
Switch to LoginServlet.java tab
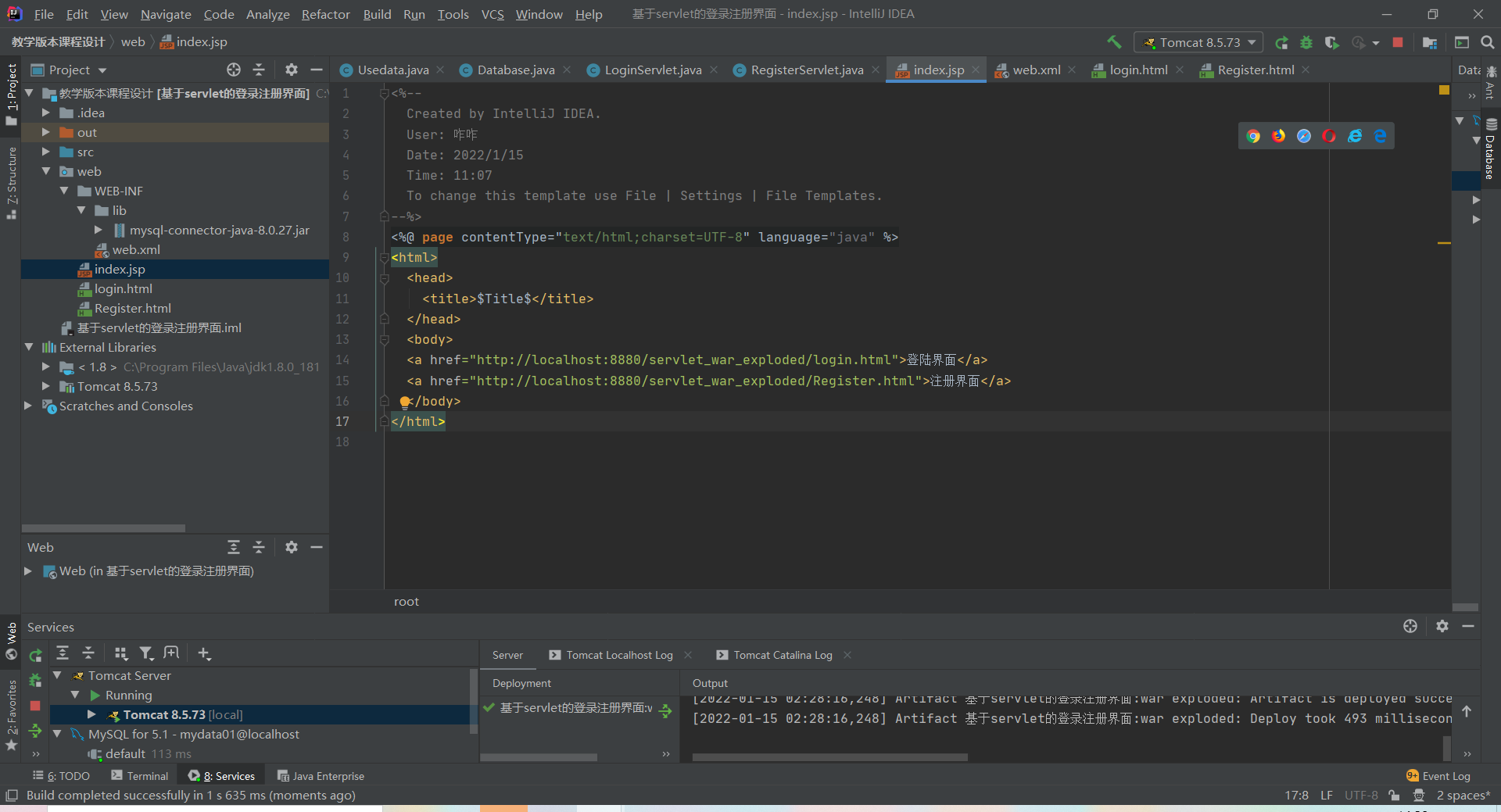click(x=653, y=70)
